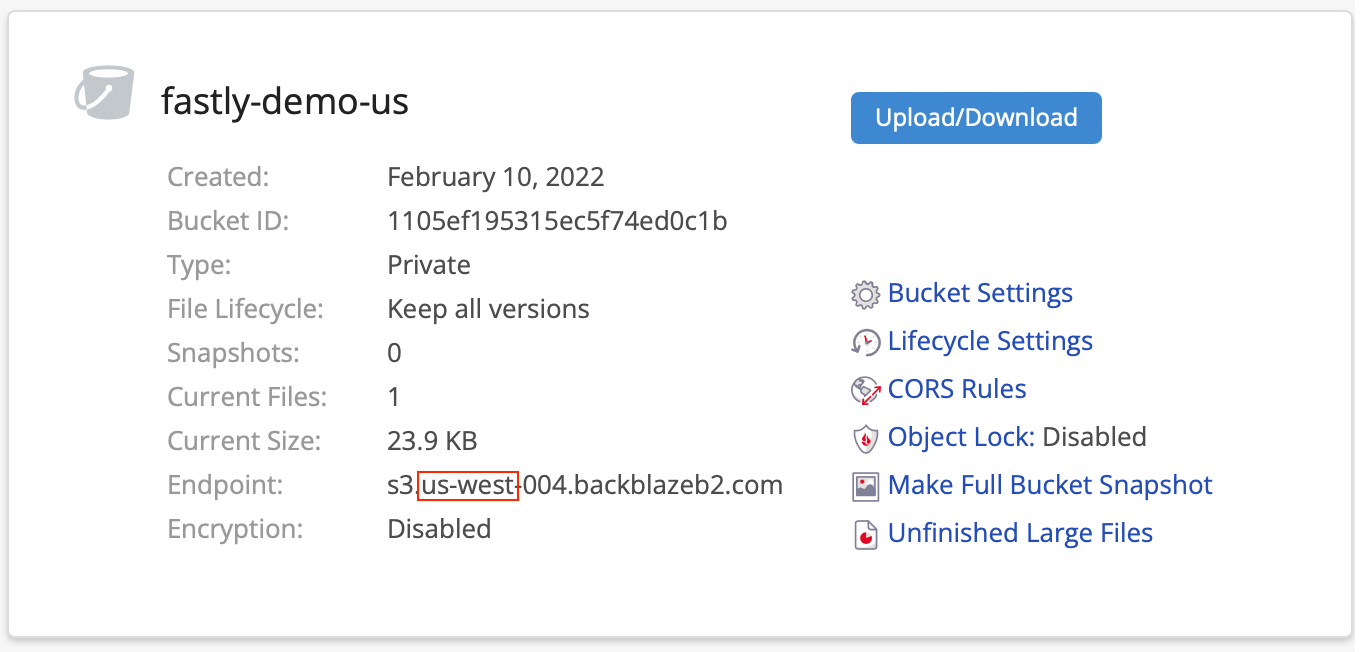Viewport: 1364px width, 652px height.
Task: Click the globe icon for CORS Rules
Action: pyautogui.click(x=866, y=389)
